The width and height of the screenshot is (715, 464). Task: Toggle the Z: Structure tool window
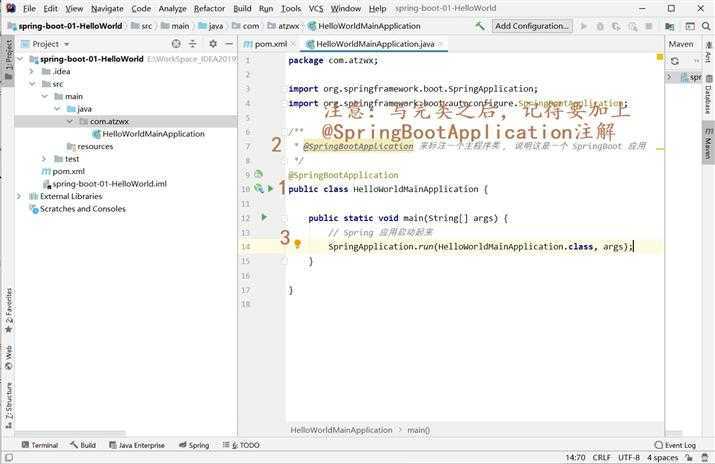tap(8, 405)
